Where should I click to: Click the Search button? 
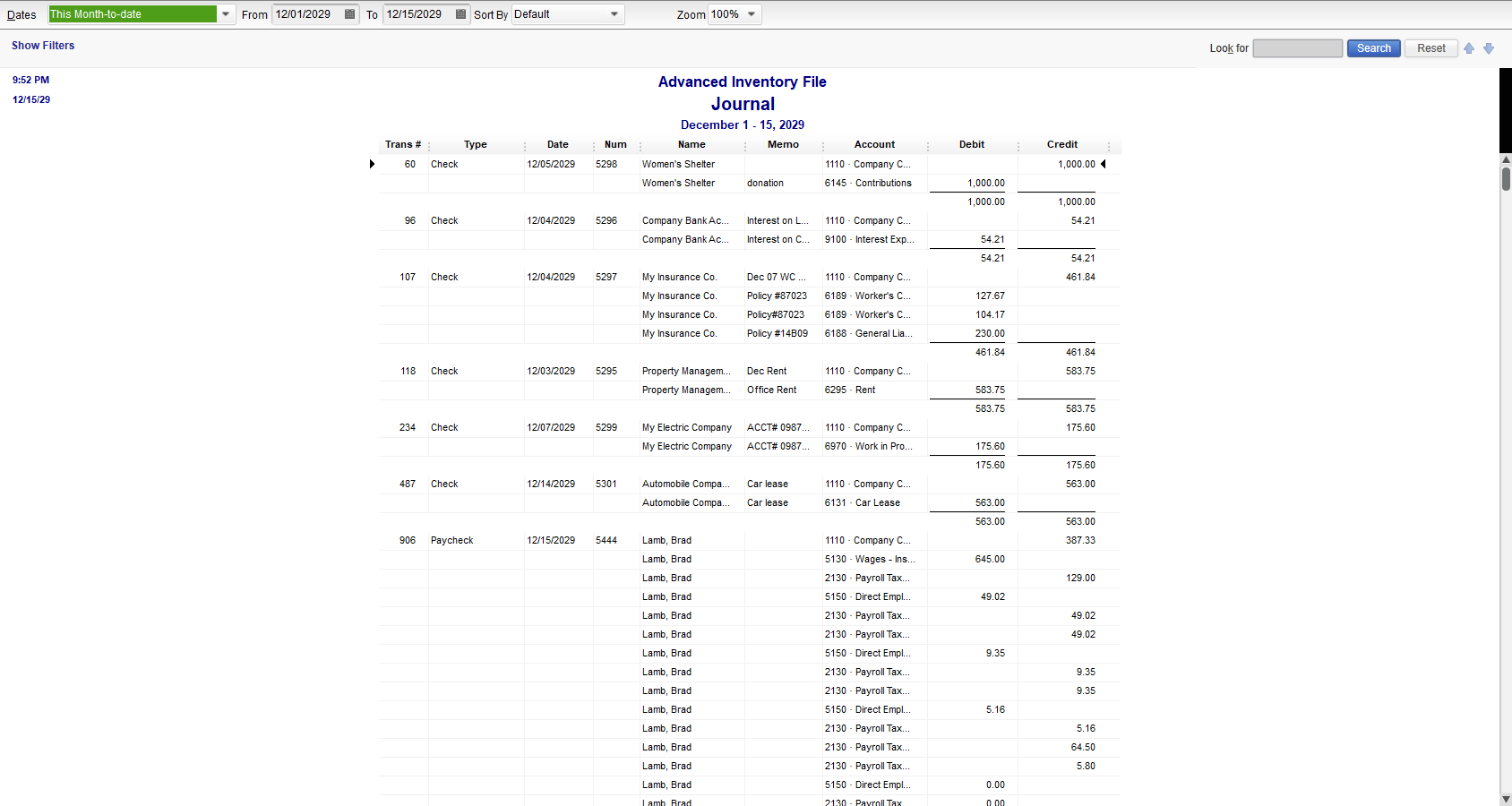pos(1373,48)
